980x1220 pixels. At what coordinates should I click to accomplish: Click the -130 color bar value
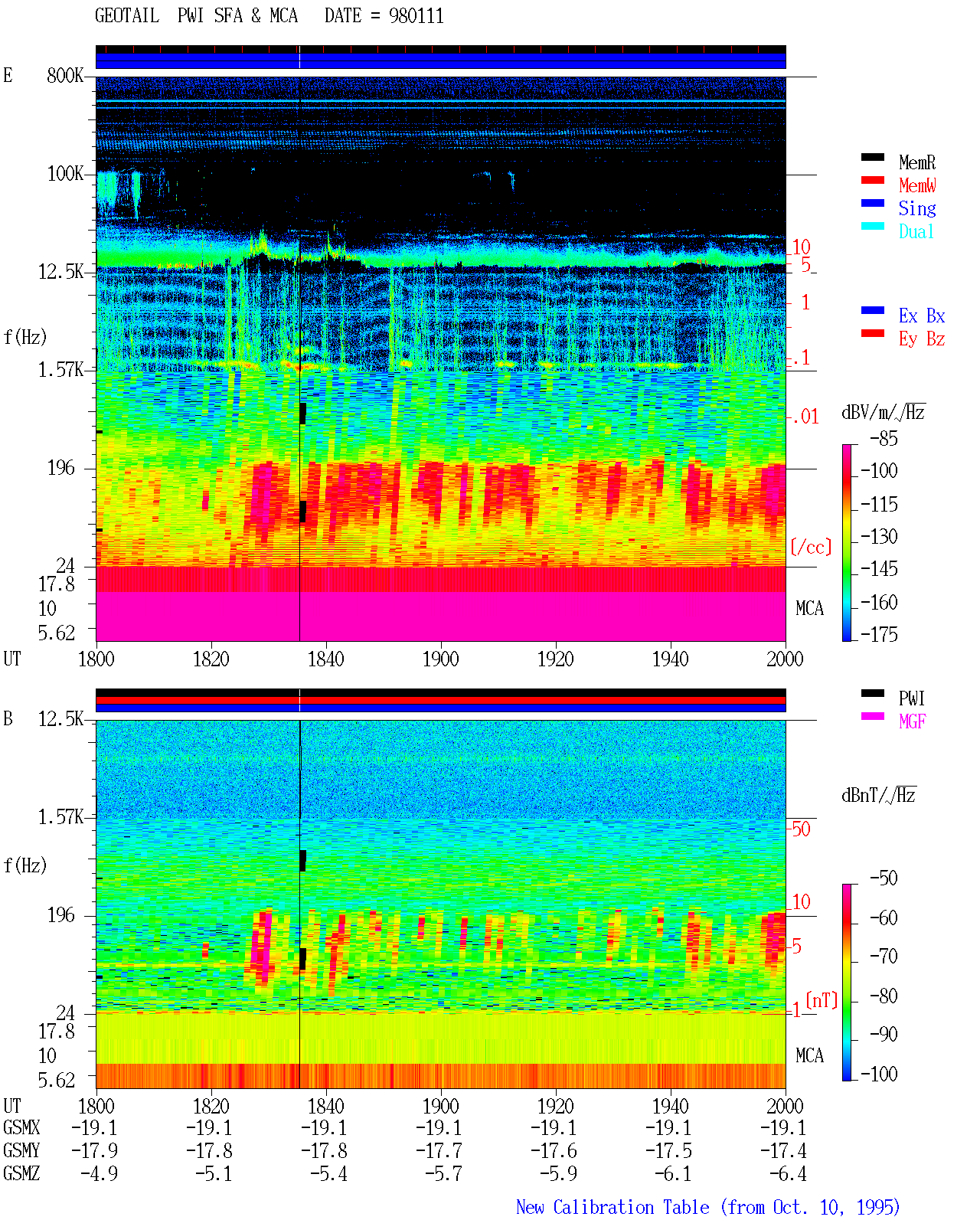879,537
